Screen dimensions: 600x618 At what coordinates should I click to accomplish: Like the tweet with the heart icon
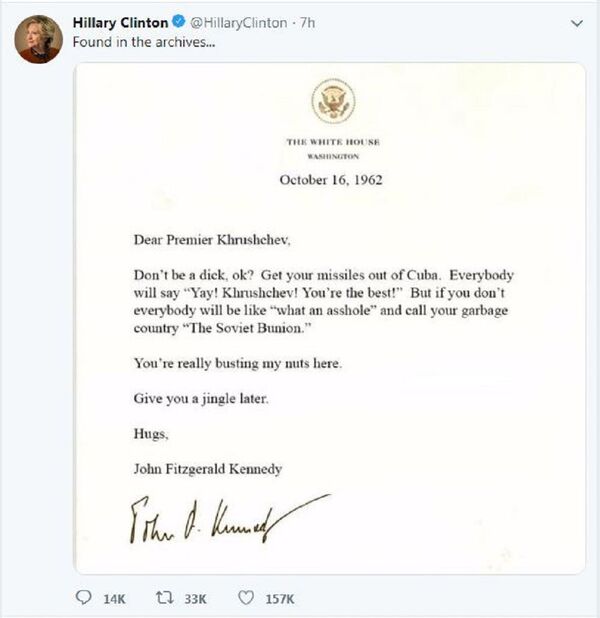click(245, 598)
